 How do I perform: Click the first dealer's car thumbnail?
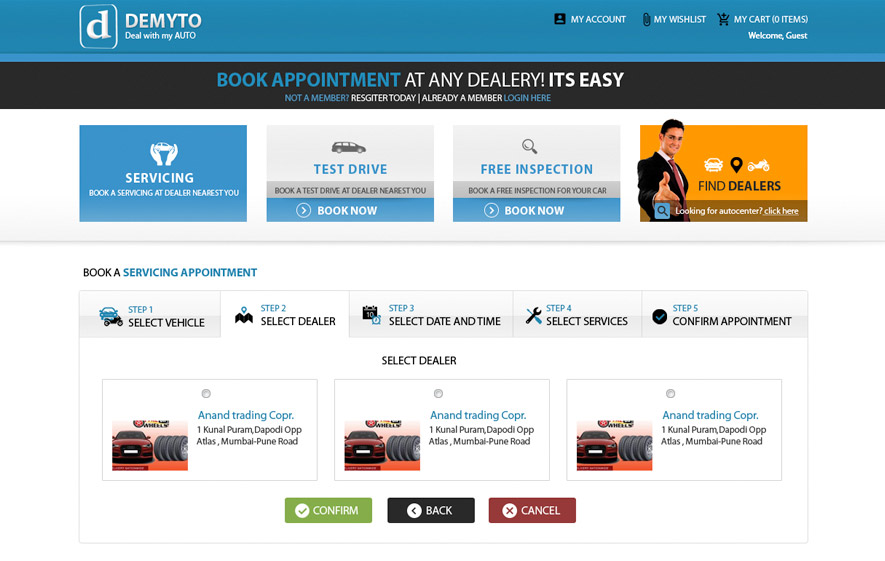150,444
